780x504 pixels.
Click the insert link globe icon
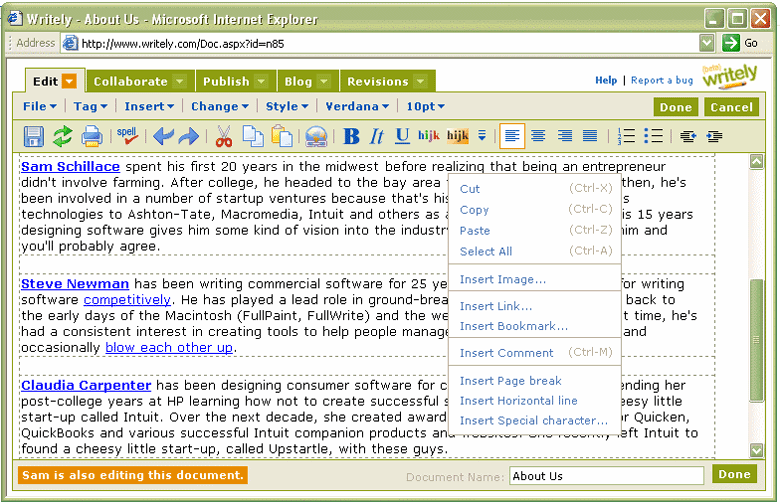pos(316,136)
